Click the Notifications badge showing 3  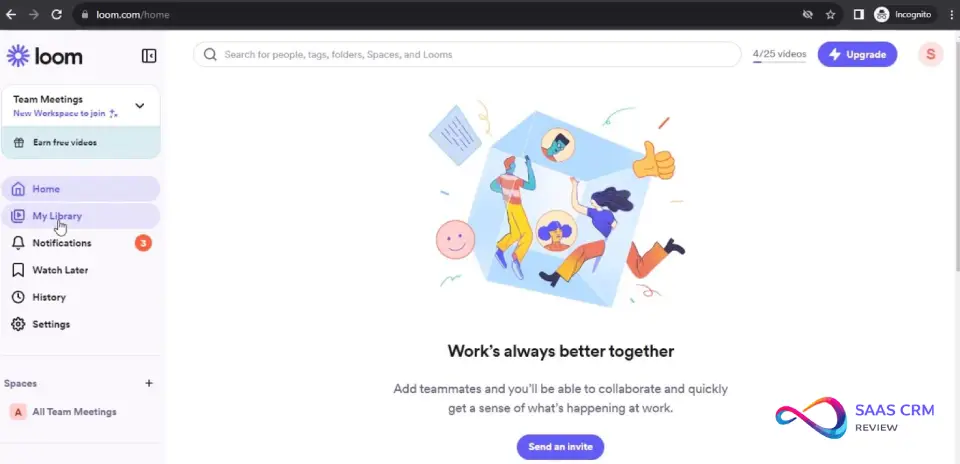pos(143,243)
